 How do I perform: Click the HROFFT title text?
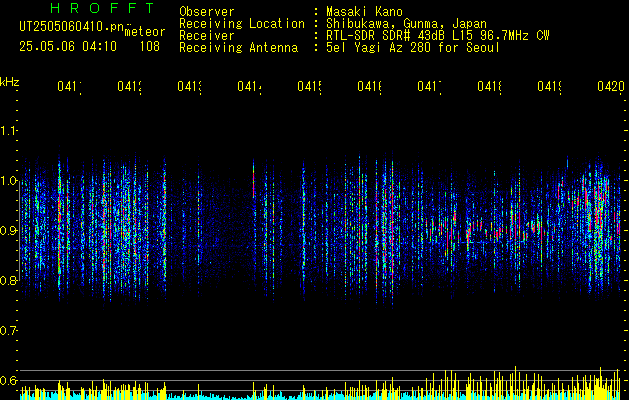pos(103,8)
